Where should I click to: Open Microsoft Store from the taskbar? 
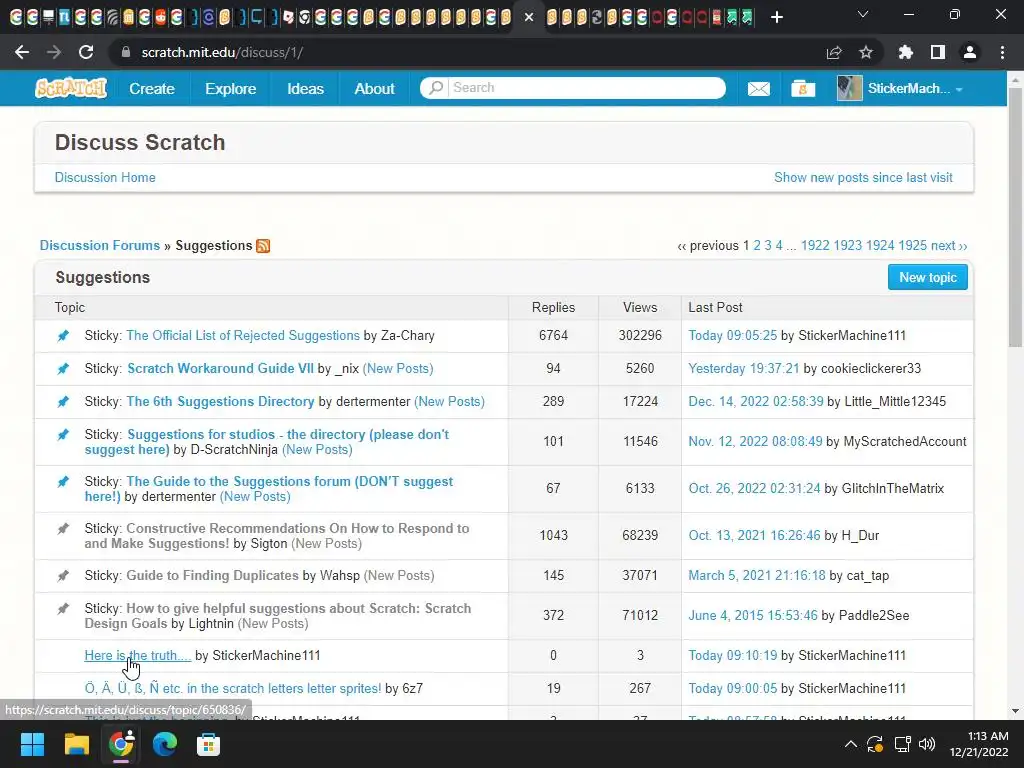click(208, 744)
